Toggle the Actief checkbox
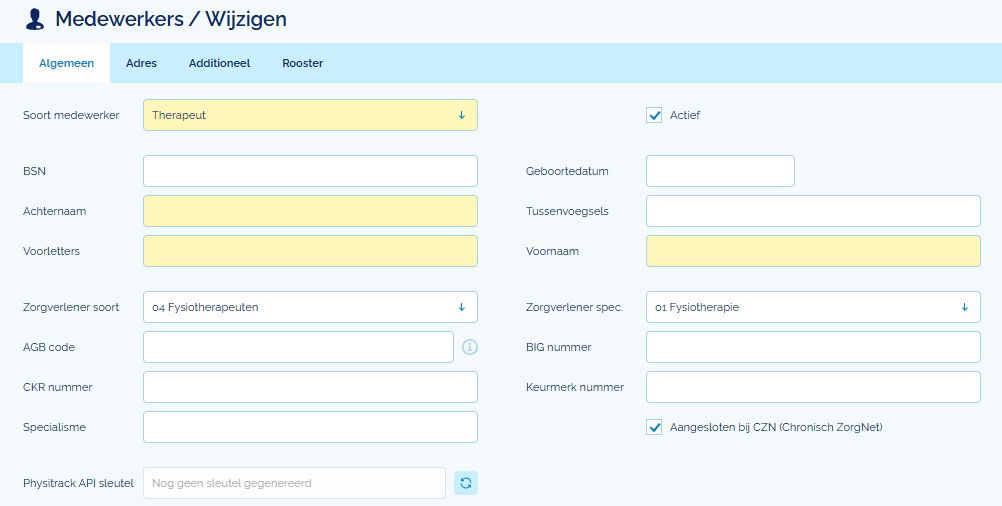1002x506 pixels. (655, 115)
